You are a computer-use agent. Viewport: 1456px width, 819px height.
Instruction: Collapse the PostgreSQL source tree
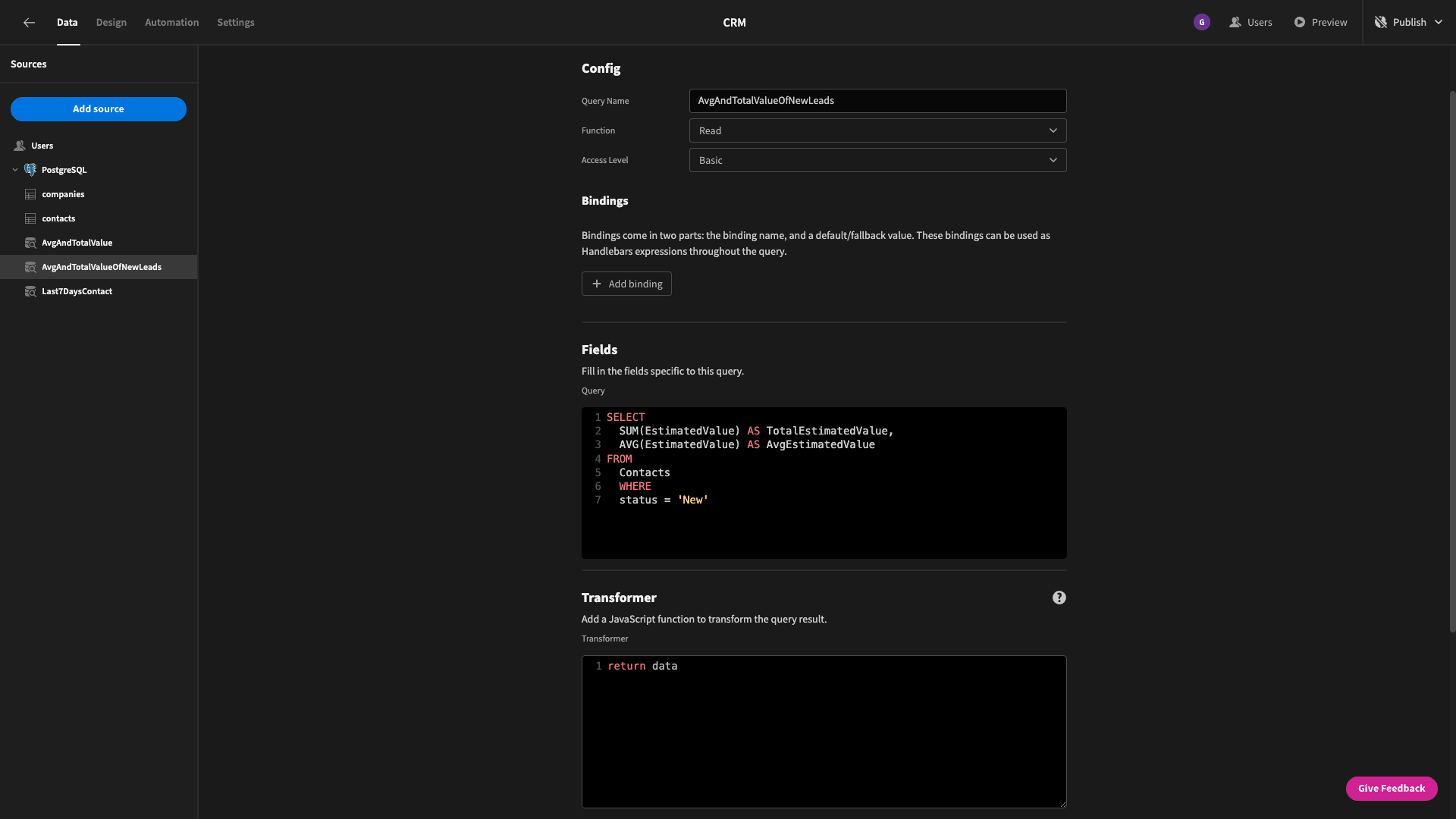15,170
